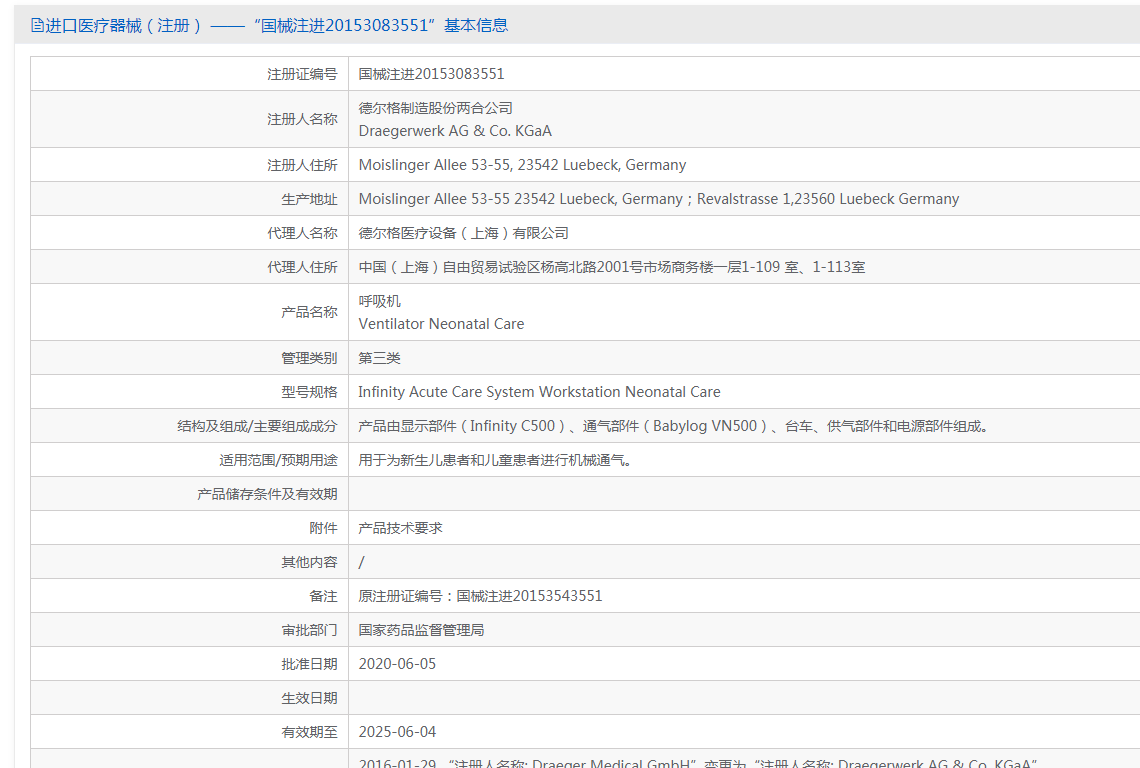Click the 审批部门 label

click(309, 631)
